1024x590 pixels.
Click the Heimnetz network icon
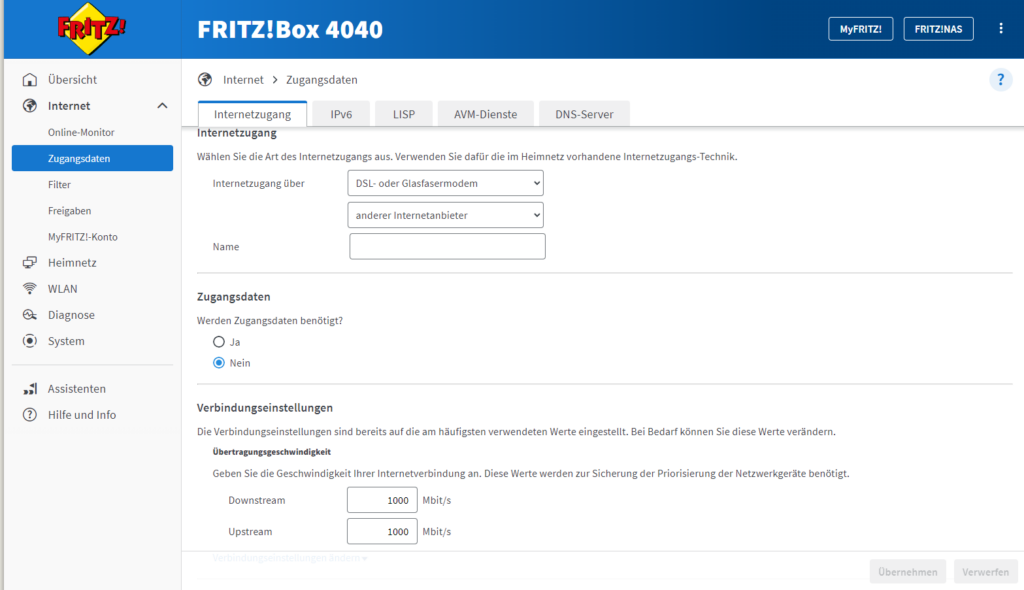tap(29, 263)
